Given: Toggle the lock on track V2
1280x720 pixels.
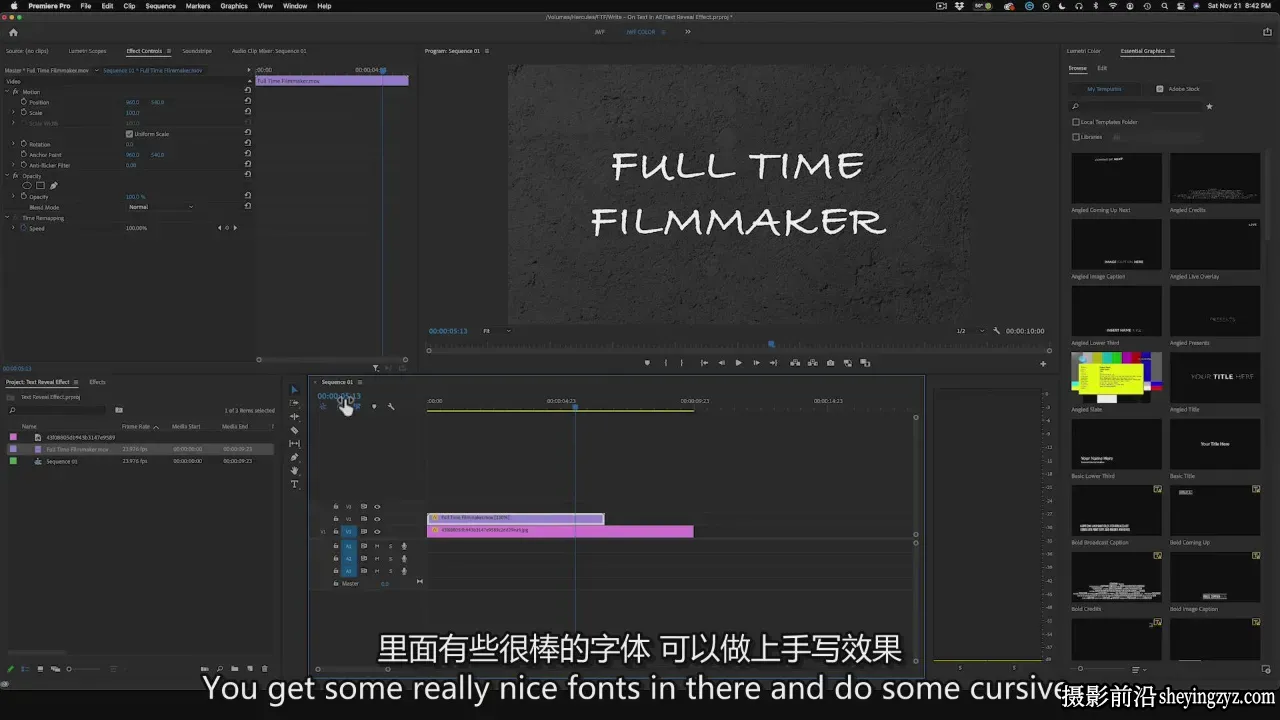Looking at the screenshot, I should 335,519.
